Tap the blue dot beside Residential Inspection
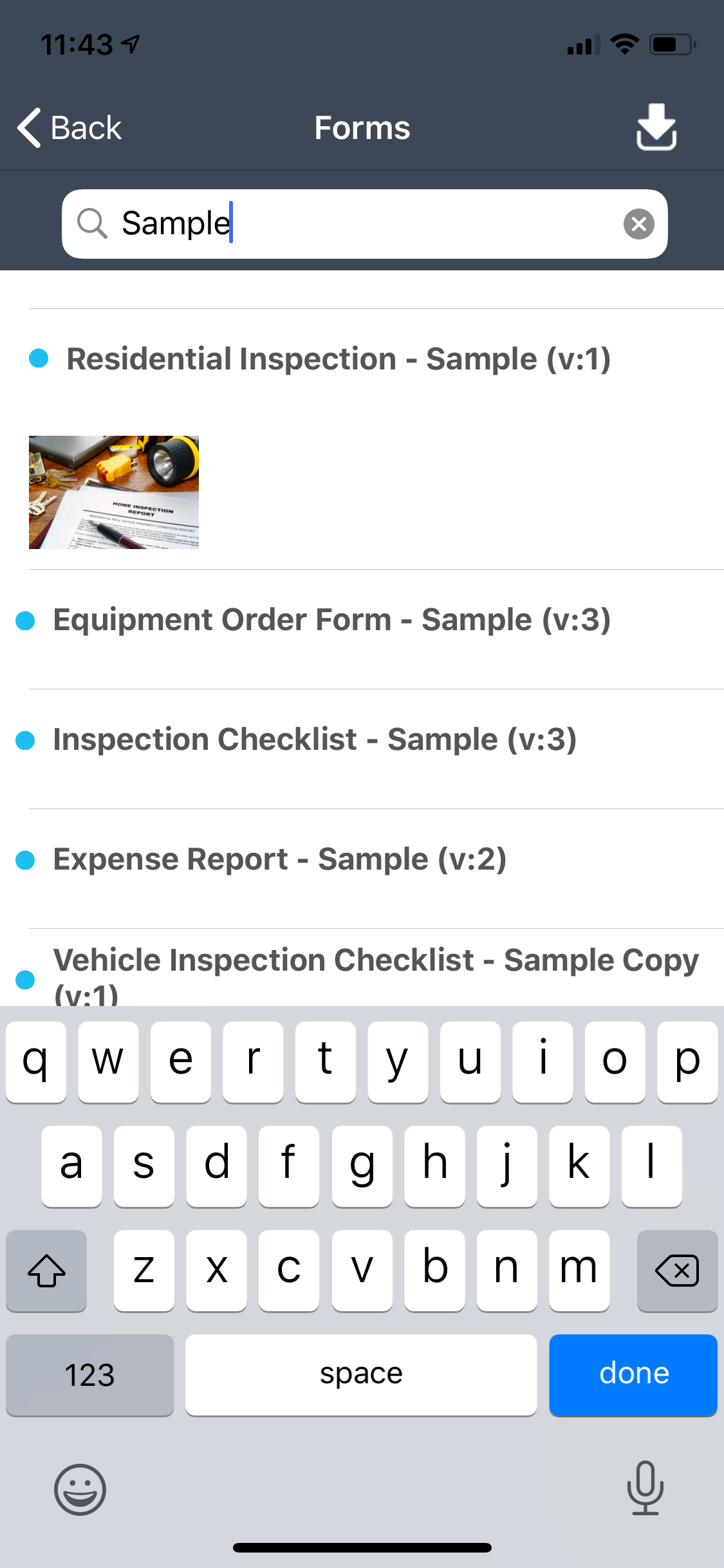The image size is (724, 1568). 39,359
